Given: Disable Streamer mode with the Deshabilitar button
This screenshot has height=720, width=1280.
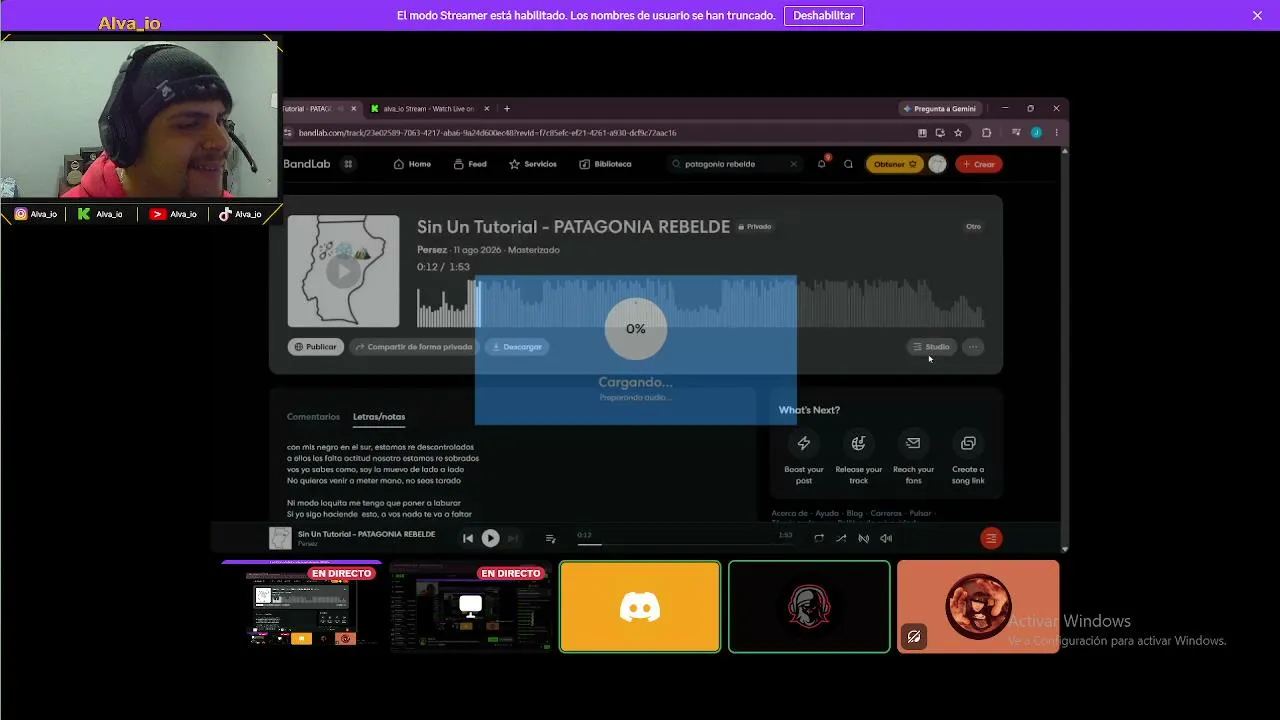Looking at the screenshot, I should 824,15.
